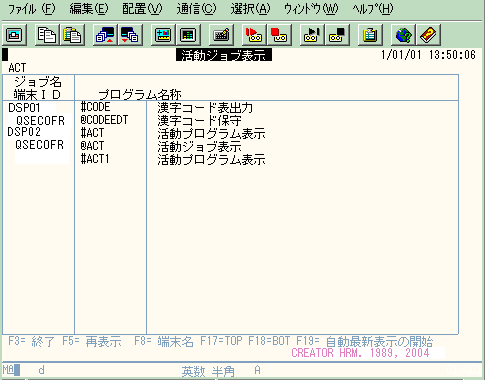Open the keyboard setup icon
This screenshot has height=380, width=485.
221,35
